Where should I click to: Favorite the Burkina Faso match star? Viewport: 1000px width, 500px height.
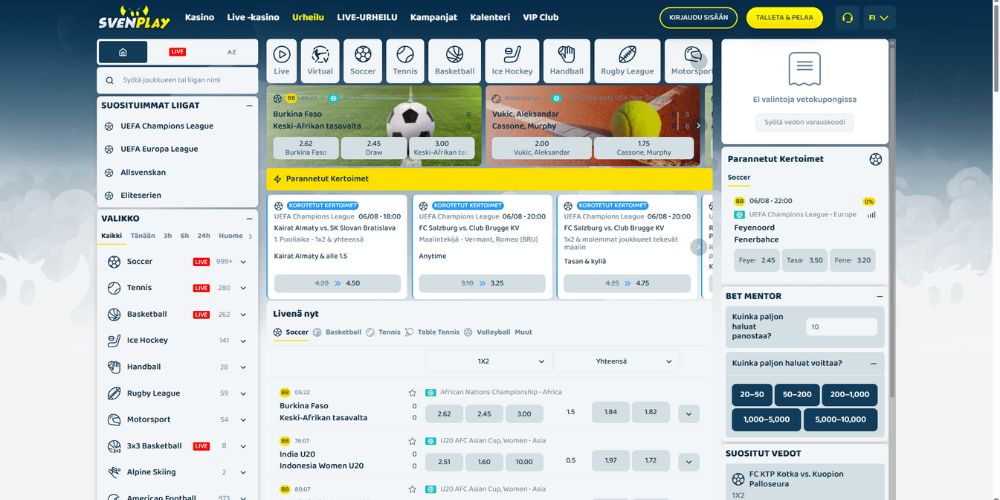tap(412, 393)
